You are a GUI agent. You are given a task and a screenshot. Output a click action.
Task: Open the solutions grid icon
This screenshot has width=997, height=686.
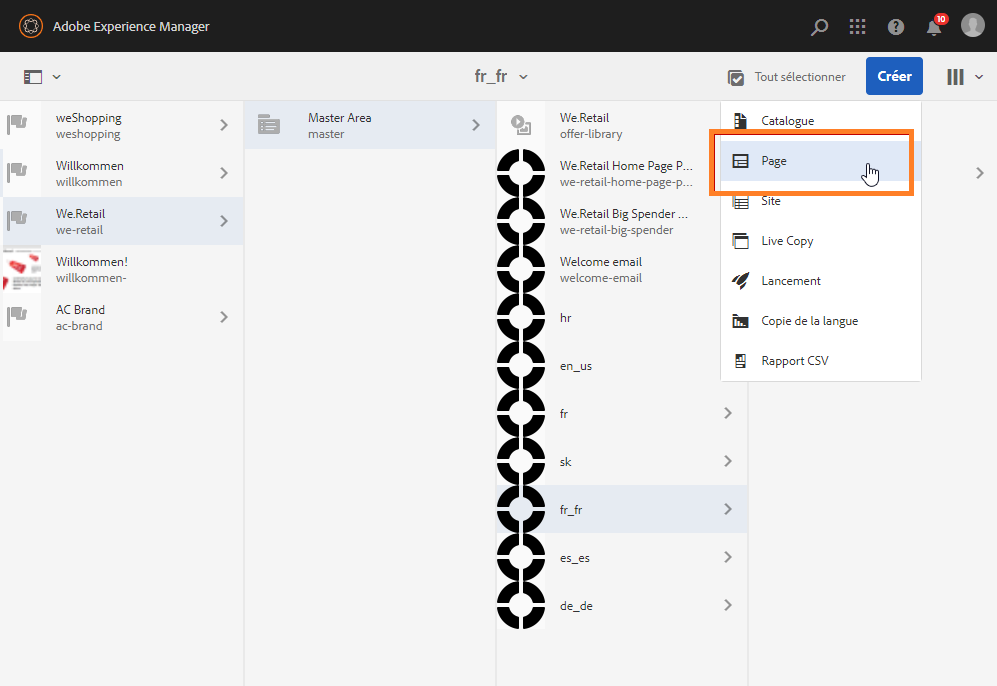pos(858,27)
